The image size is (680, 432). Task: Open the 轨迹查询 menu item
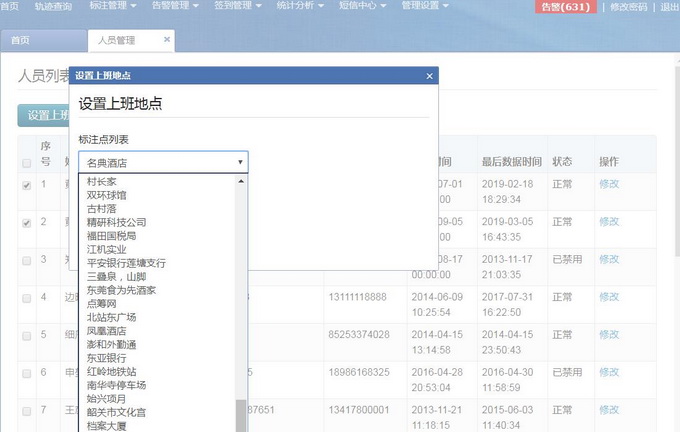53,6
